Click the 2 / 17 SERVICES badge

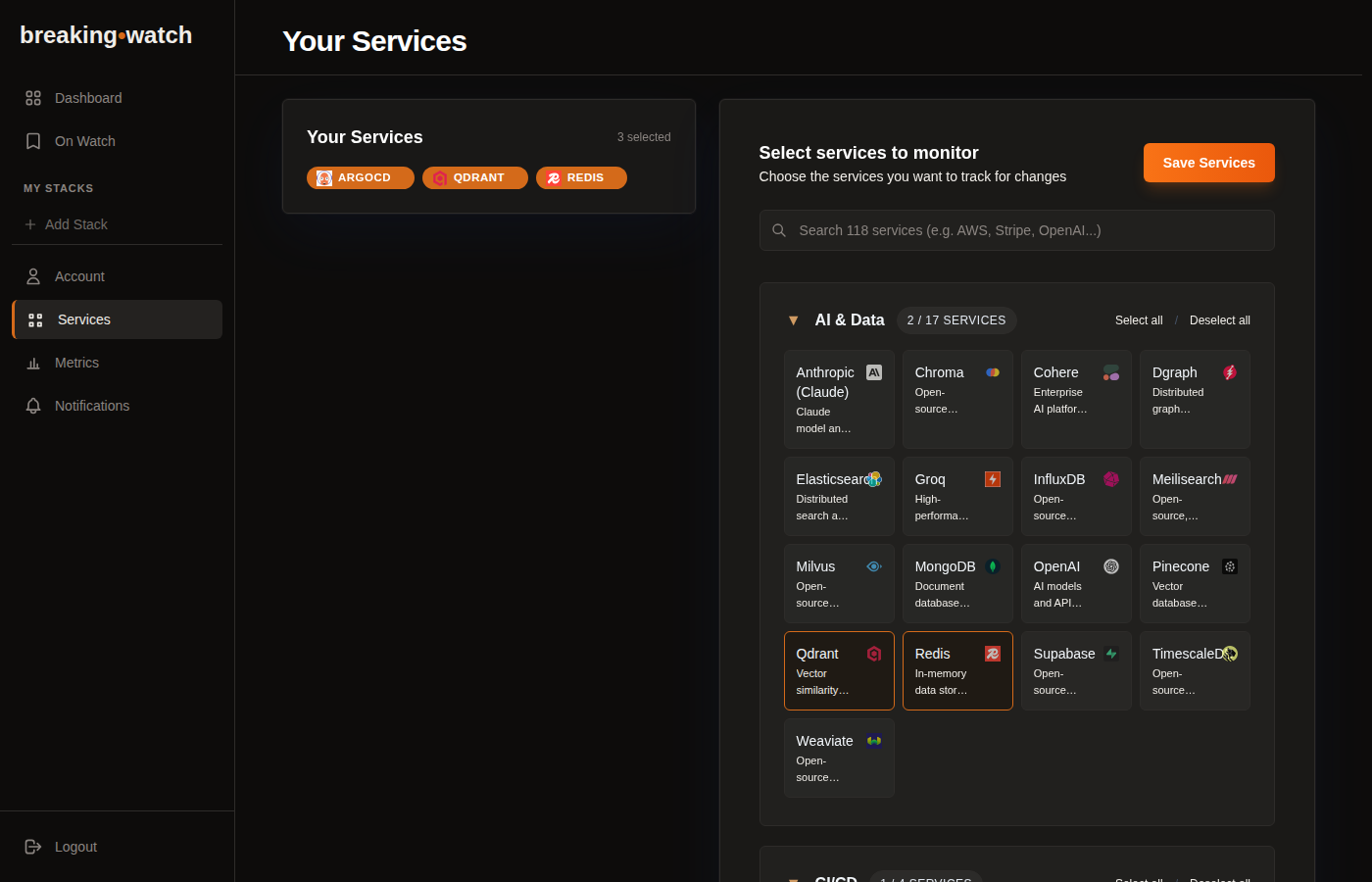(x=956, y=320)
